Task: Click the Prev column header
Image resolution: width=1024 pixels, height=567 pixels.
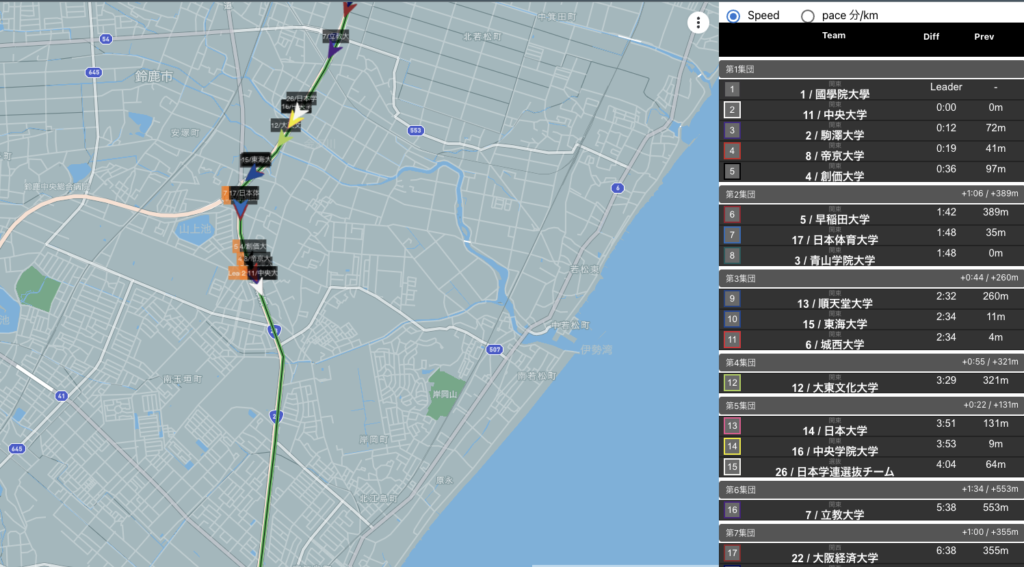Action: [x=984, y=36]
